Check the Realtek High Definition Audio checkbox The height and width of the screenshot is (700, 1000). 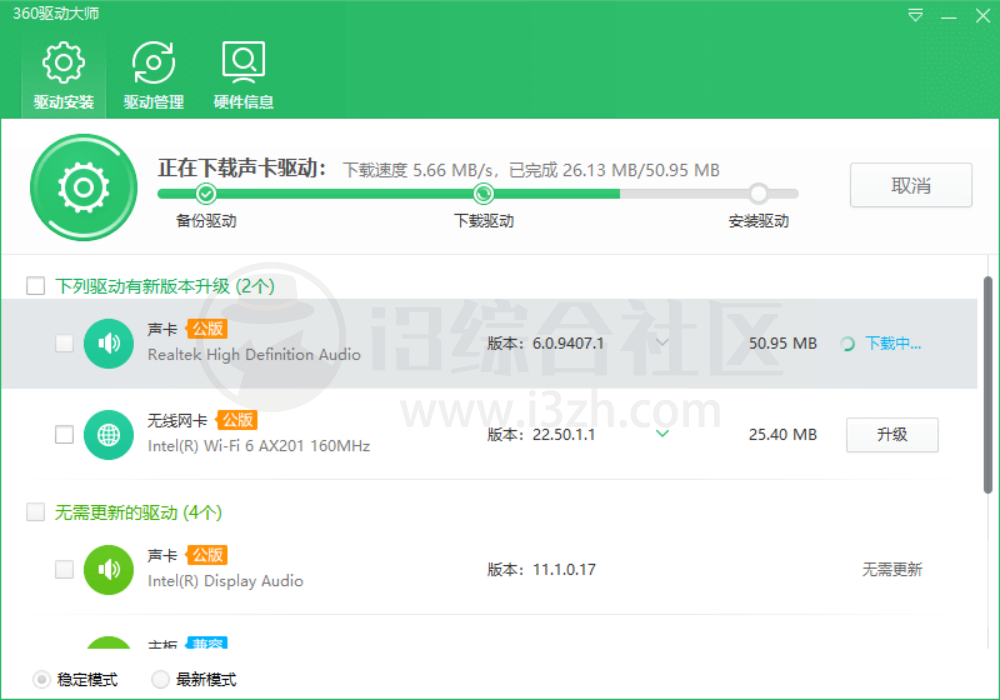pyautogui.click(x=64, y=344)
